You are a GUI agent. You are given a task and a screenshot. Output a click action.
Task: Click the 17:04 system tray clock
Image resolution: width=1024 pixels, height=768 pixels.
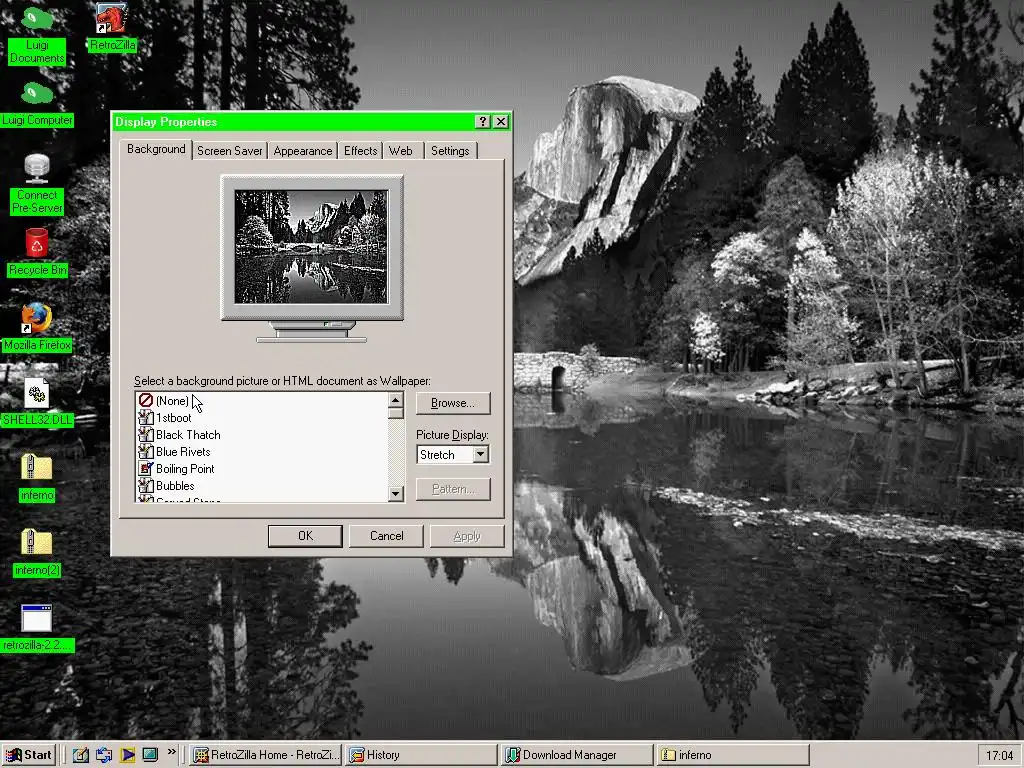pyautogui.click(x=999, y=756)
